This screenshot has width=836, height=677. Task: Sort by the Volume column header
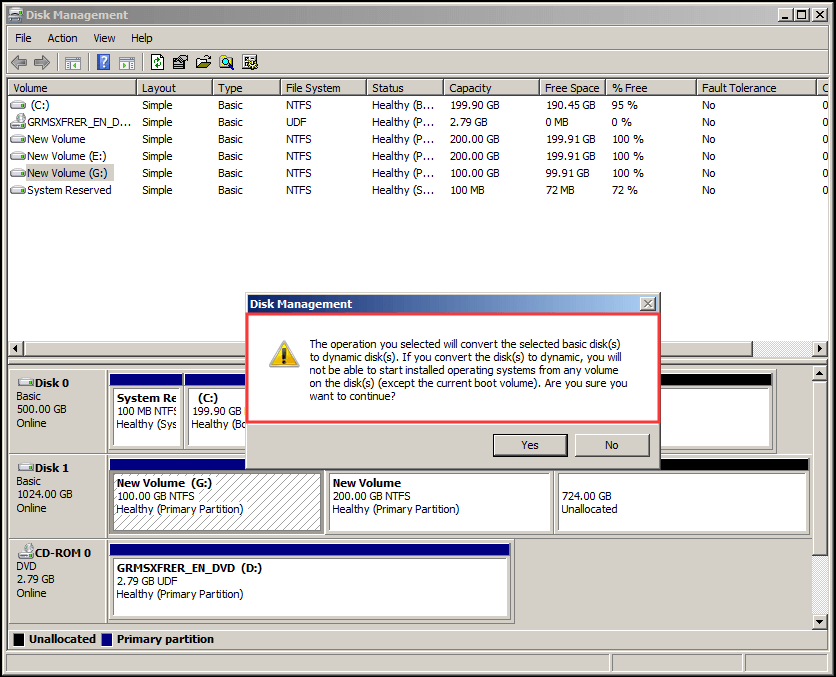tap(72, 88)
